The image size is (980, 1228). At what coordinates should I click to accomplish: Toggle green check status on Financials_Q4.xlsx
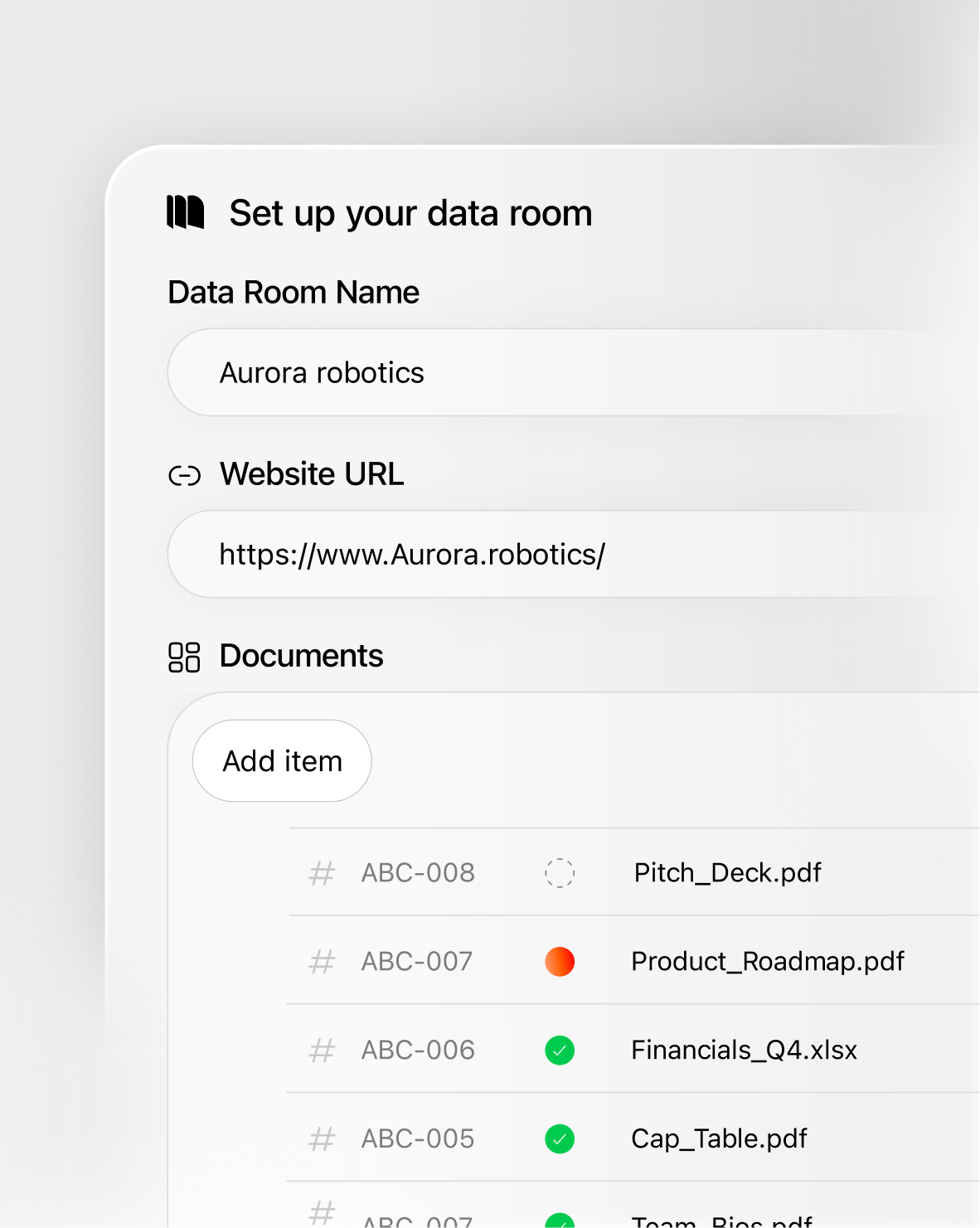[560, 1051]
